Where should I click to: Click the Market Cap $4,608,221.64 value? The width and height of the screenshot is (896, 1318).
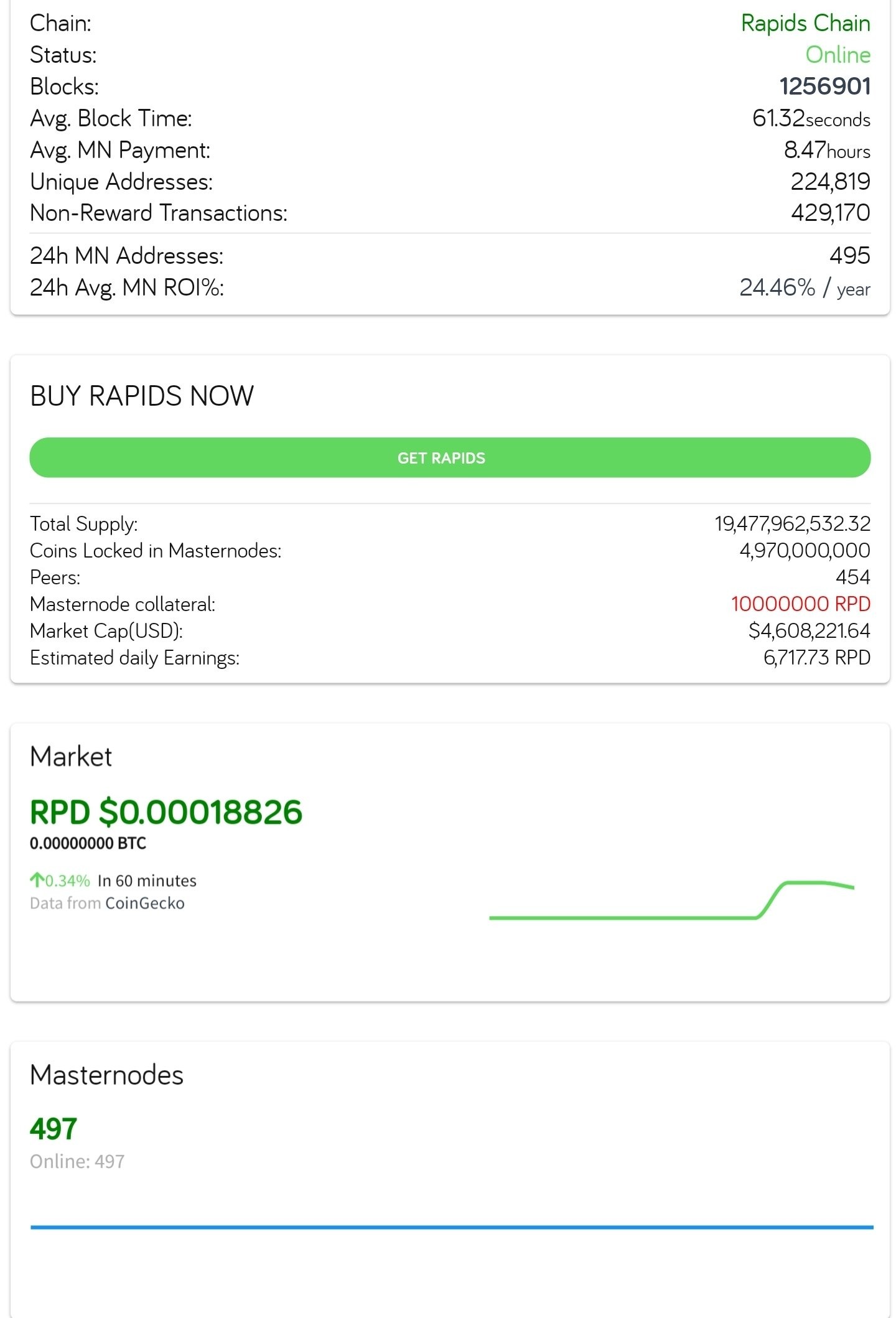pyautogui.click(x=809, y=630)
